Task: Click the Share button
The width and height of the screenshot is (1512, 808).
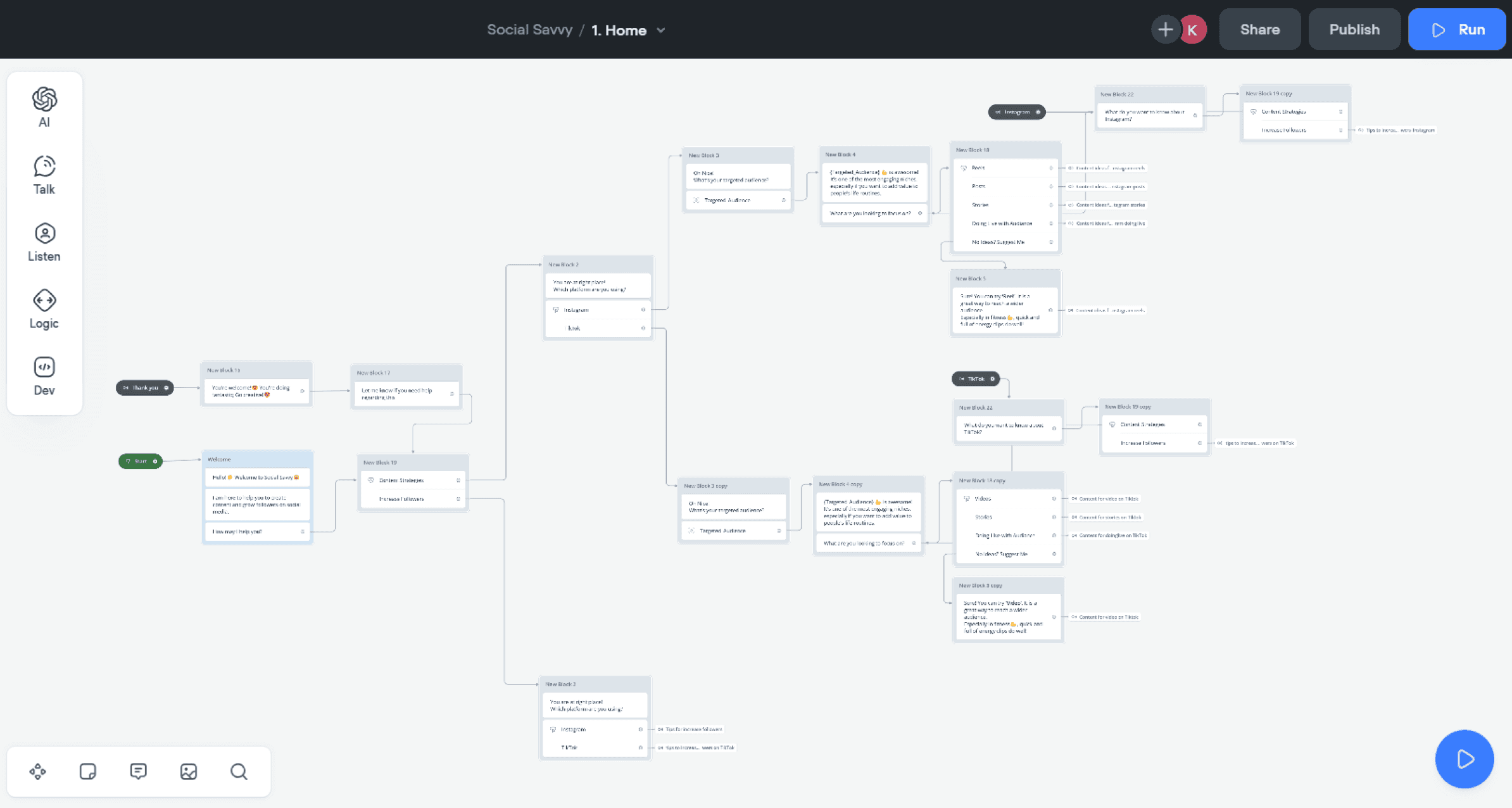Action: coord(1259,30)
